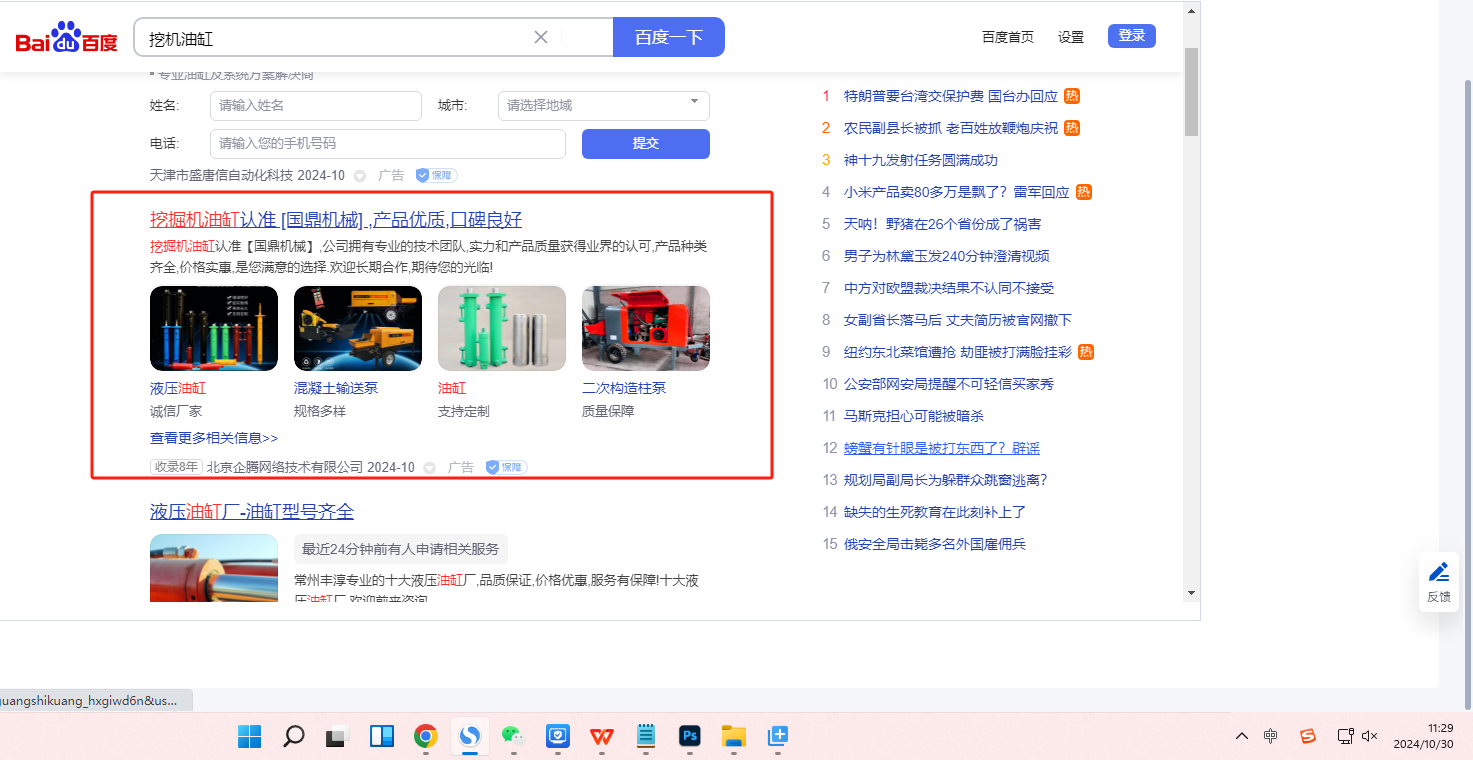Click the 登录 button
Screen dimensions: 1473x760
tap(1132, 36)
